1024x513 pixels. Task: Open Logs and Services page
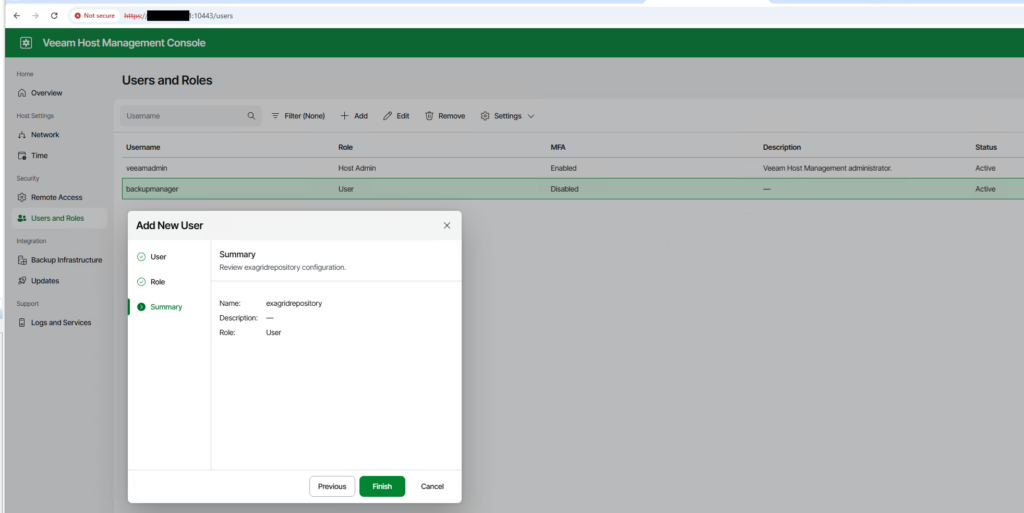pos(60,323)
